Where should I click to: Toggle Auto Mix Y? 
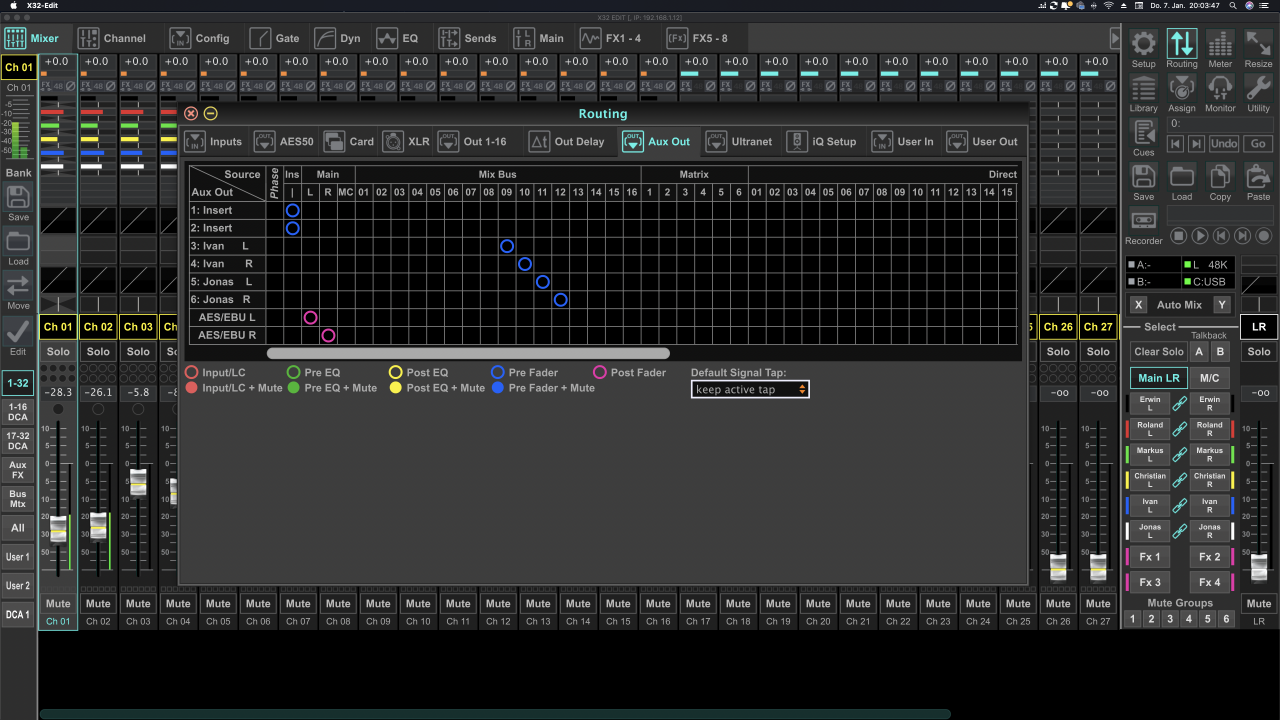(1221, 305)
